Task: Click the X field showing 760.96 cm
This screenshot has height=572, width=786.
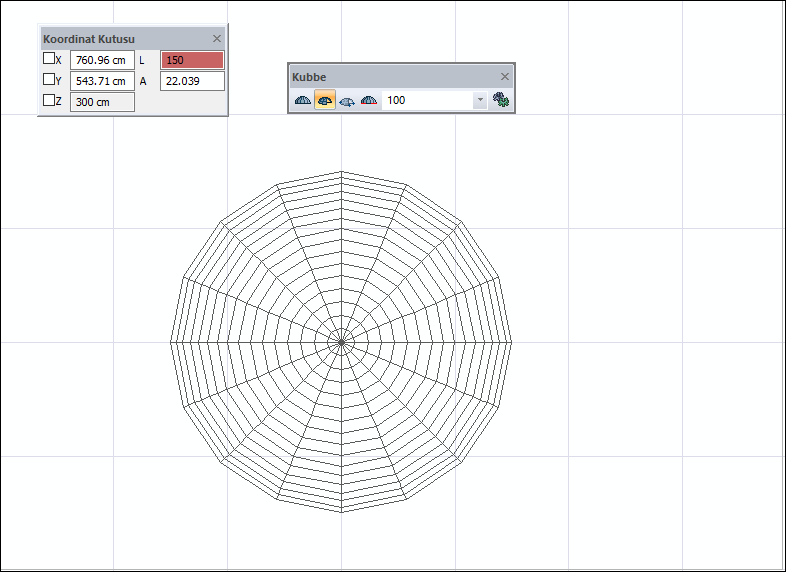Action: [102, 60]
